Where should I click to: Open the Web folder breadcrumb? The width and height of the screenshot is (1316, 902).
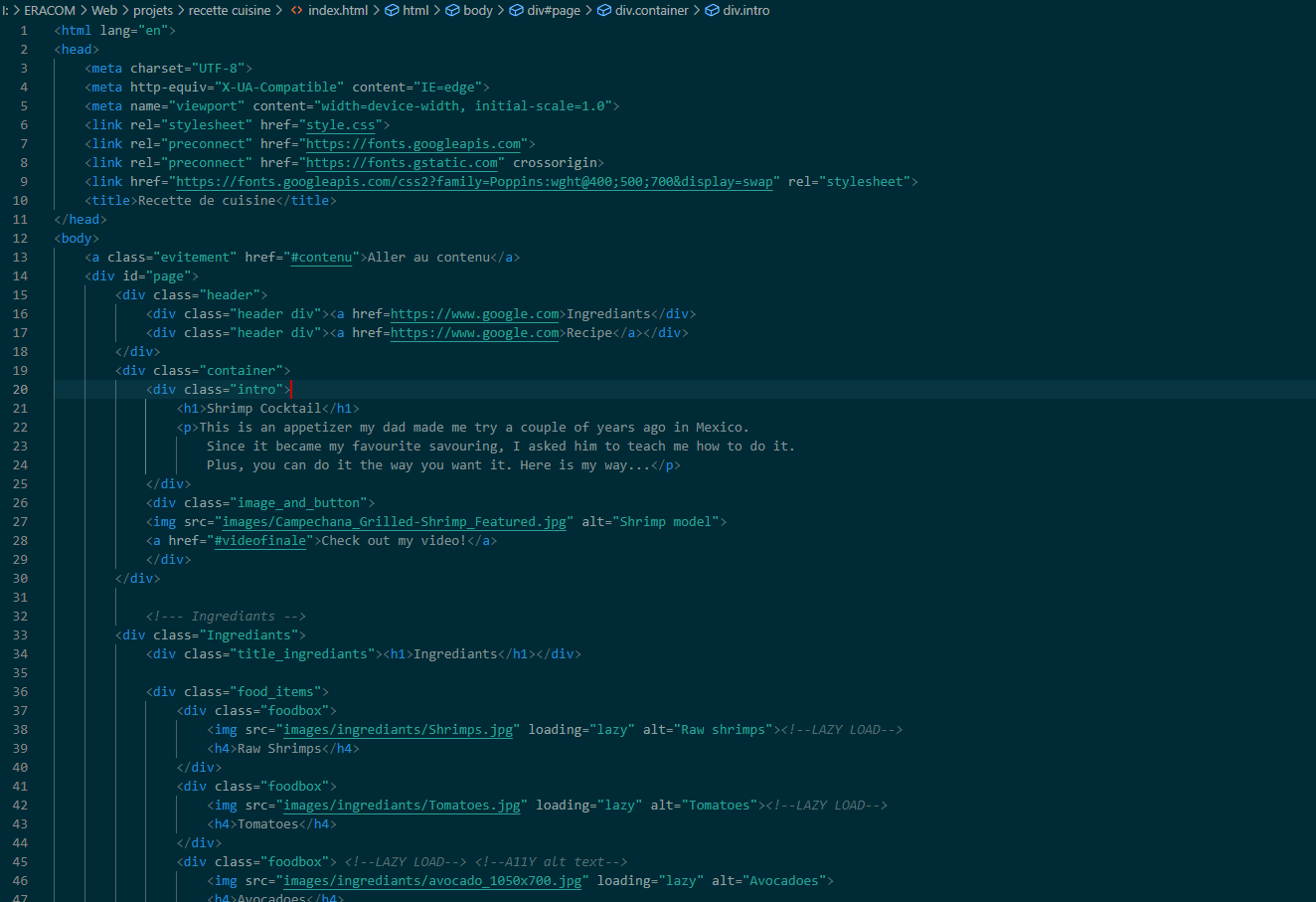point(104,10)
